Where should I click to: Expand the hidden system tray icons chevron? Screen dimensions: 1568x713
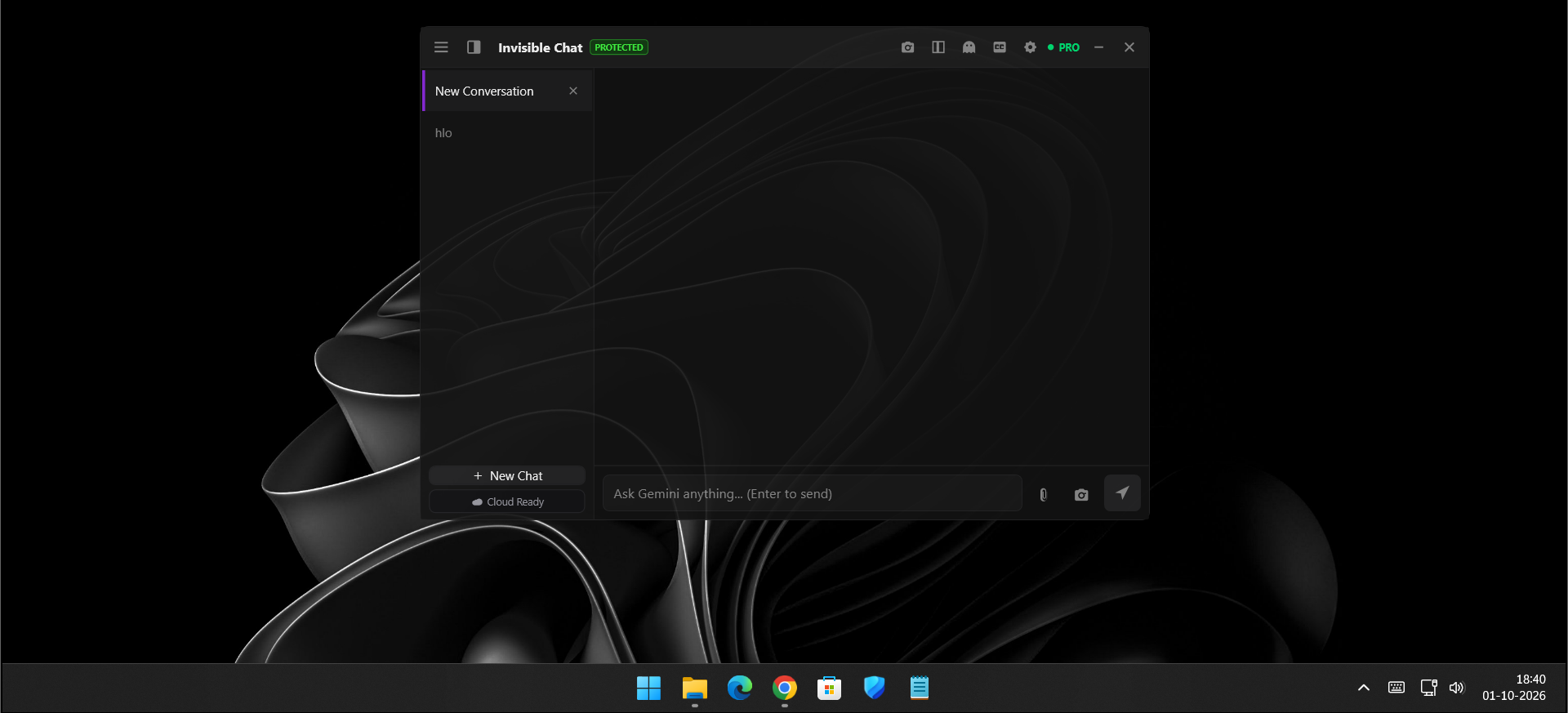click(x=1364, y=688)
